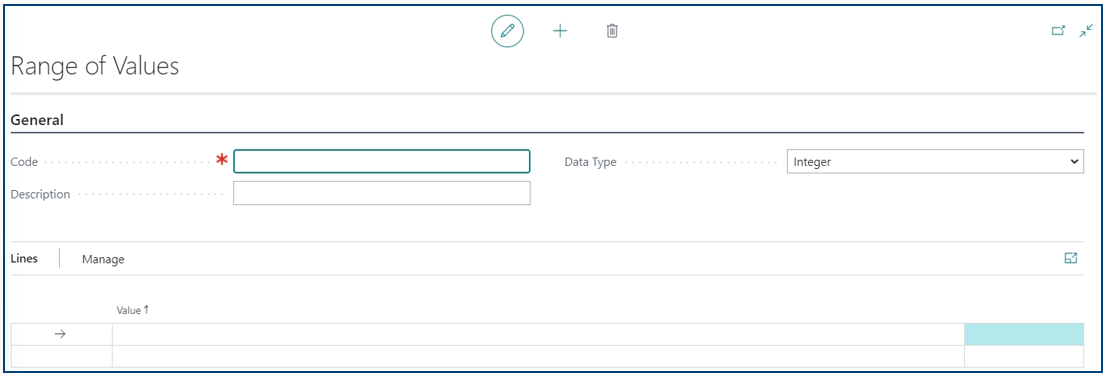Click the Range of Values page title
Image resolution: width=1106 pixels, height=376 pixels.
click(95, 66)
